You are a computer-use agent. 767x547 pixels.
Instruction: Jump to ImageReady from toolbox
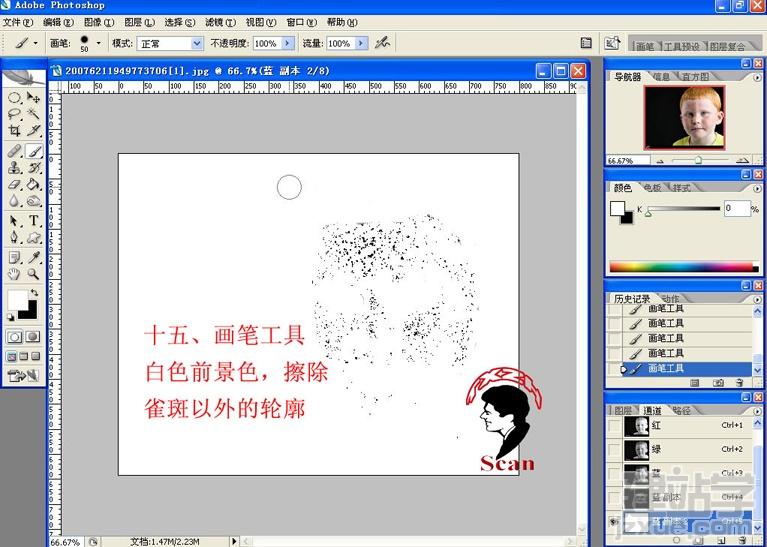pyautogui.click(x=23, y=376)
